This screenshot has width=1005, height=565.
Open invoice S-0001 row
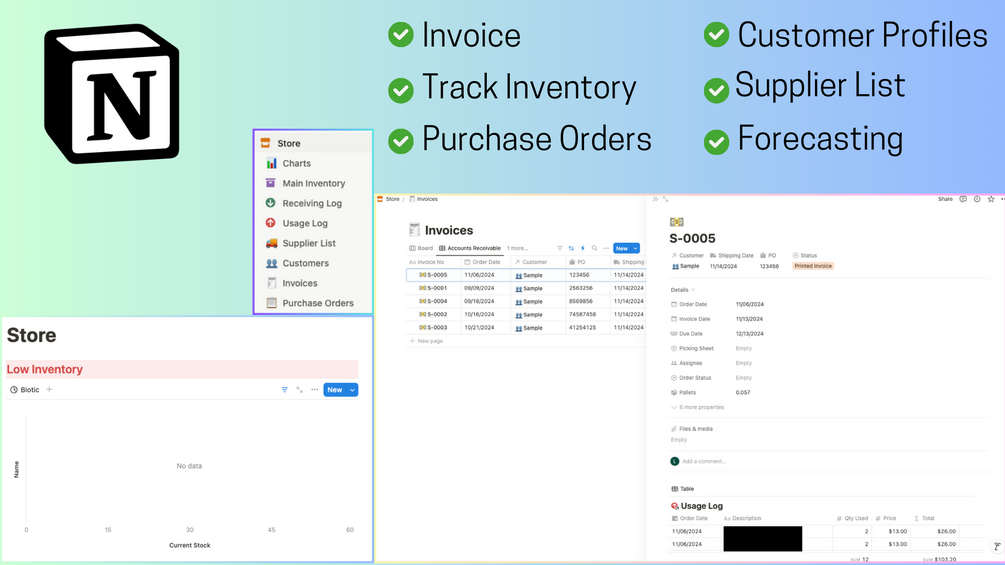point(437,288)
